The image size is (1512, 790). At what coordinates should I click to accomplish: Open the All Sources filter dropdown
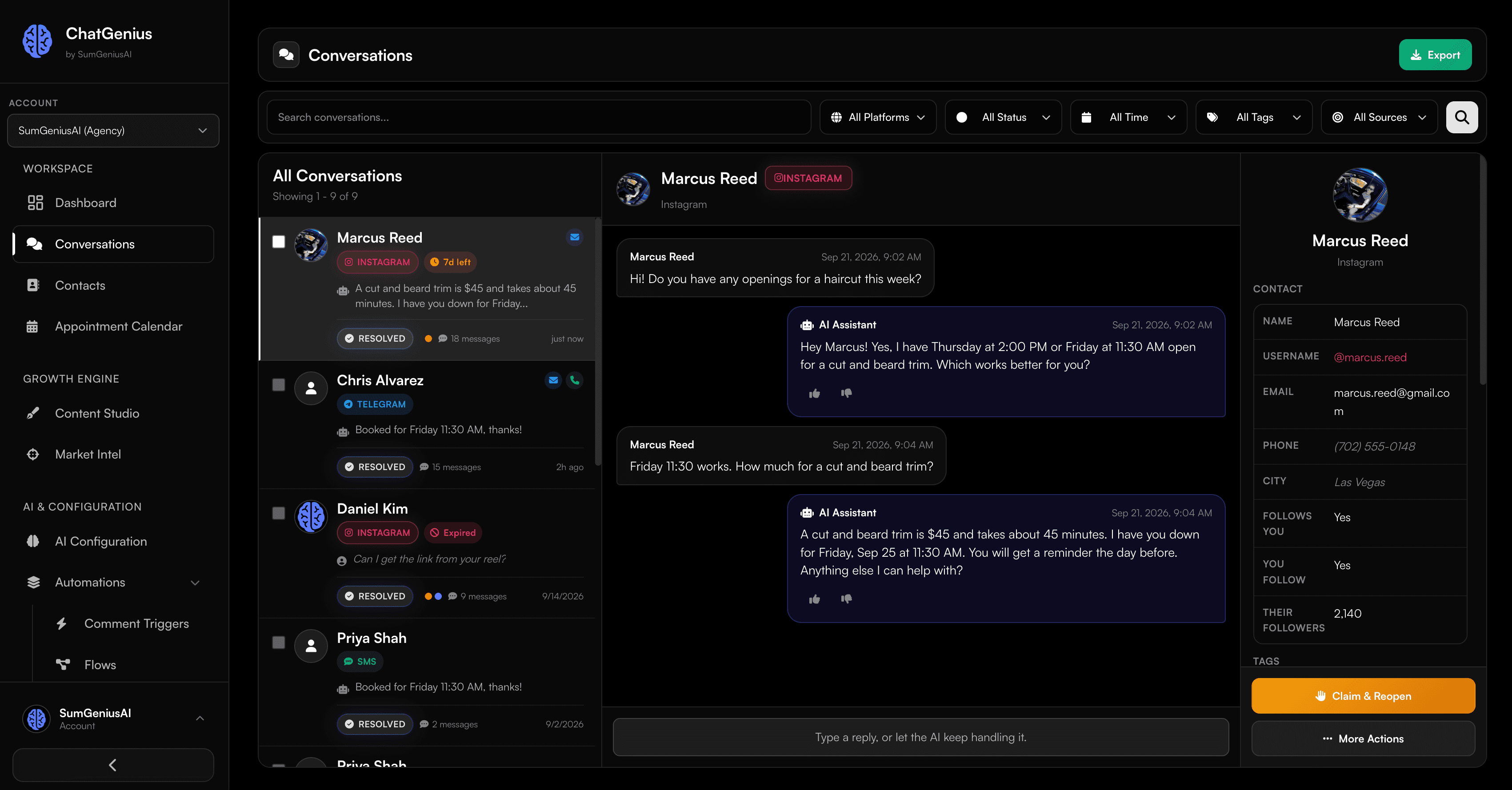pyautogui.click(x=1380, y=117)
